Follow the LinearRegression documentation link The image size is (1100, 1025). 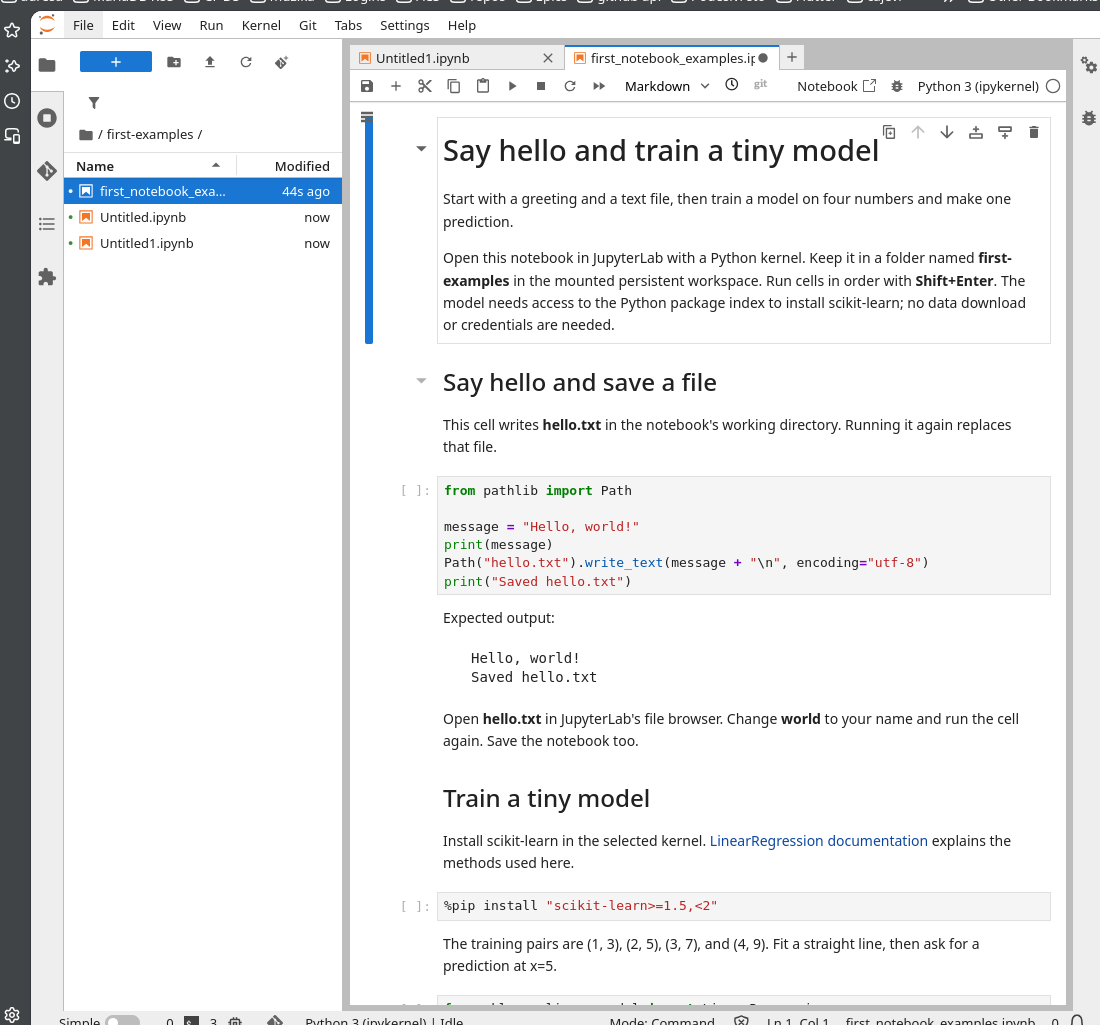point(818,840)
